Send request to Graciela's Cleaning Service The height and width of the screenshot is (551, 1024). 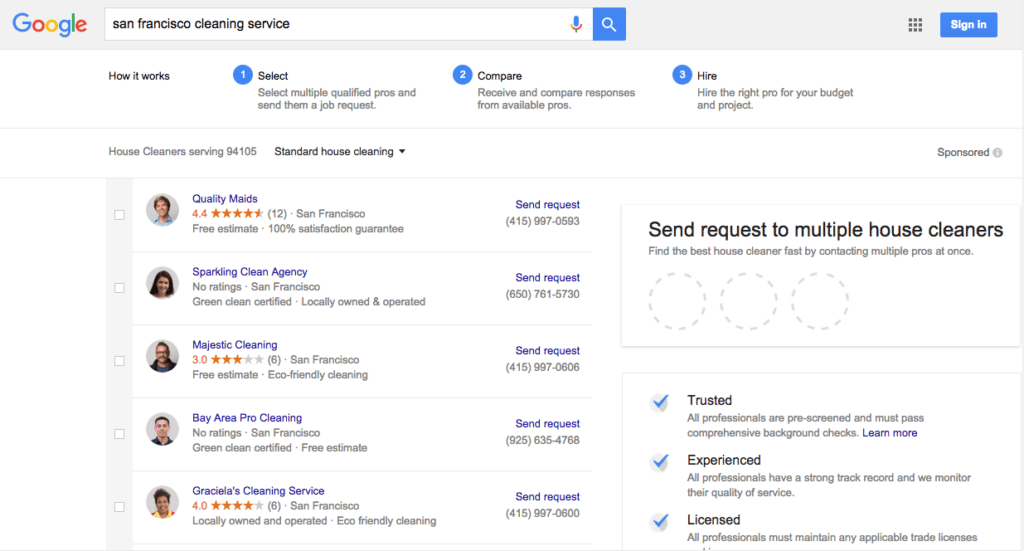point(547,497)
